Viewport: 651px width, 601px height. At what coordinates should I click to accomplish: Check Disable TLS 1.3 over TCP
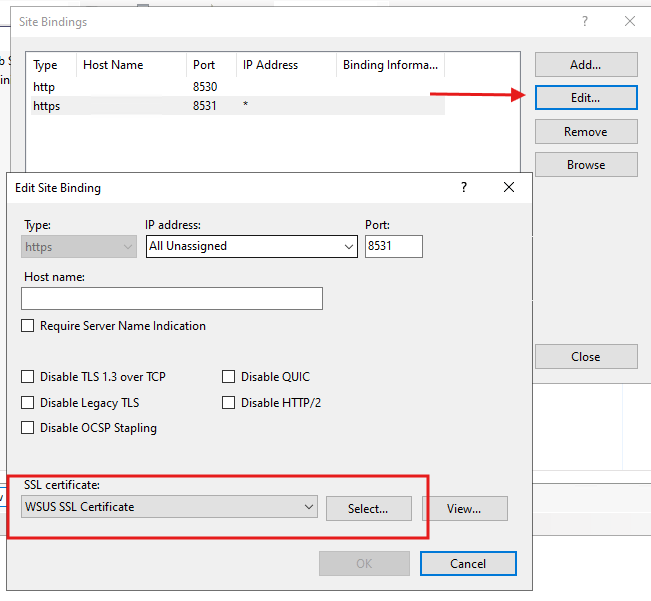pos(28,377)
